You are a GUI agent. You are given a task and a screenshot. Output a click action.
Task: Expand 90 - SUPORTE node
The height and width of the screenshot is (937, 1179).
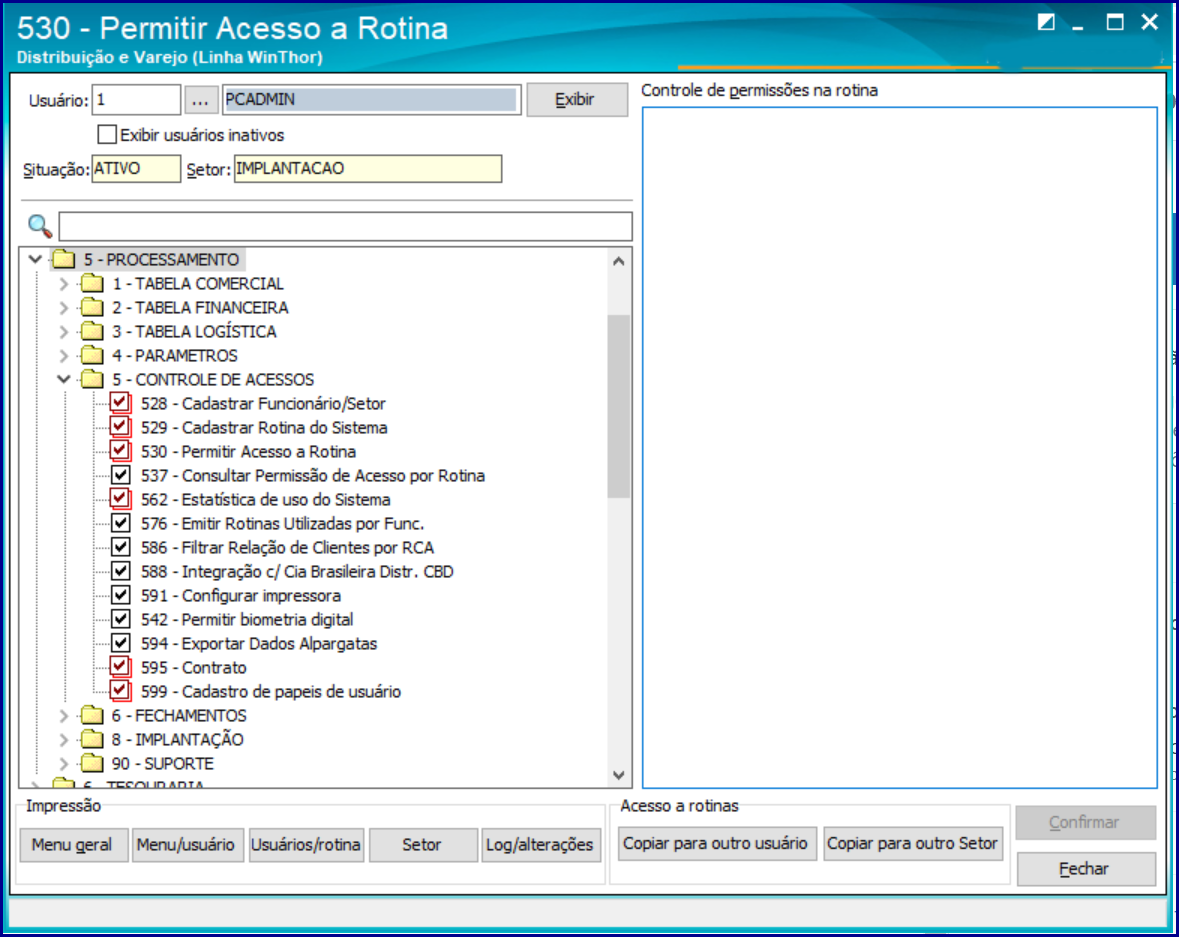point(64,763)
